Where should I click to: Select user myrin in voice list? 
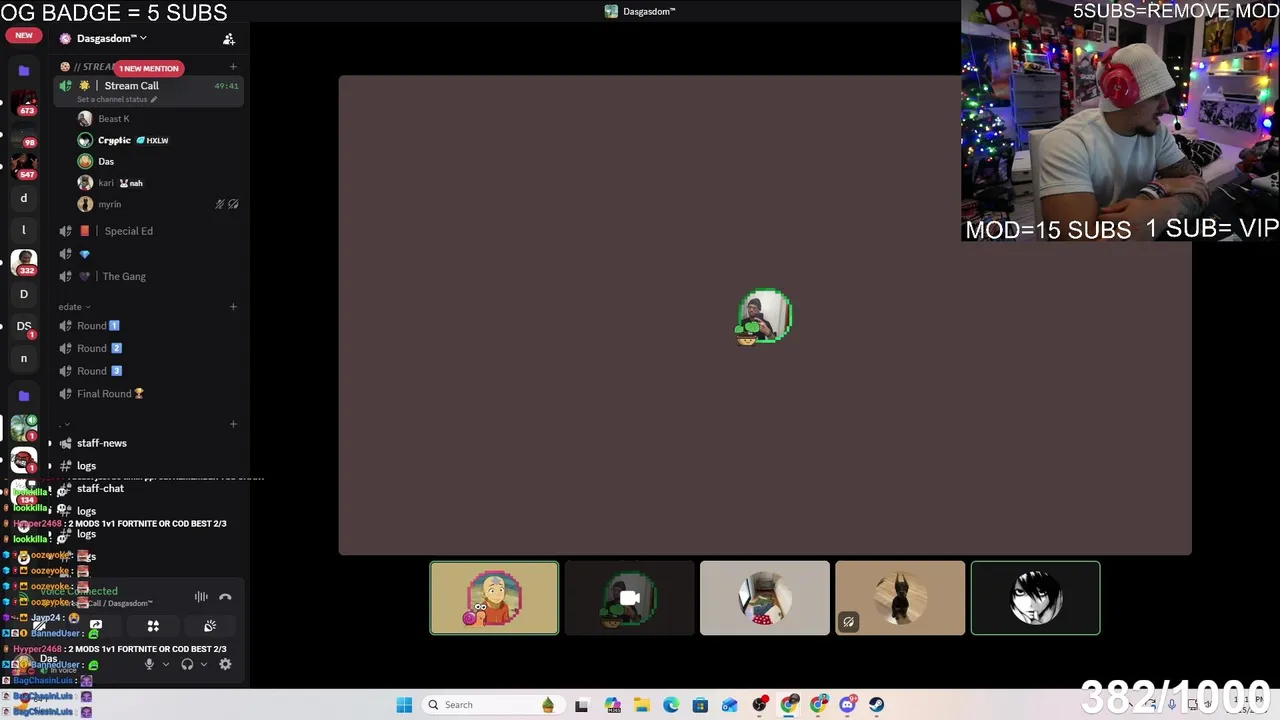[x=150, y=205]
